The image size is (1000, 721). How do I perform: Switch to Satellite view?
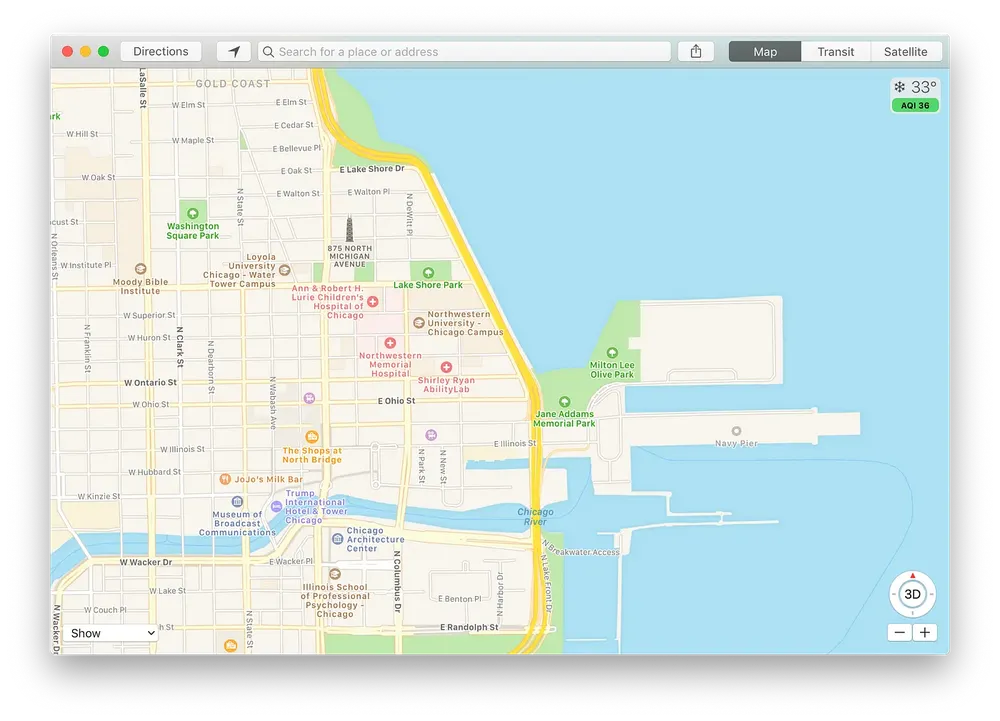click(905, 51)
